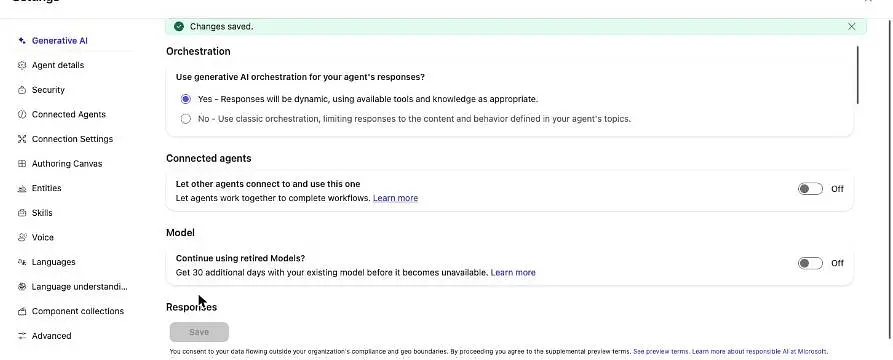Click the Agent details gear icon
The height and width of the screenshot is (360, 893).
[x=22, y=65]
